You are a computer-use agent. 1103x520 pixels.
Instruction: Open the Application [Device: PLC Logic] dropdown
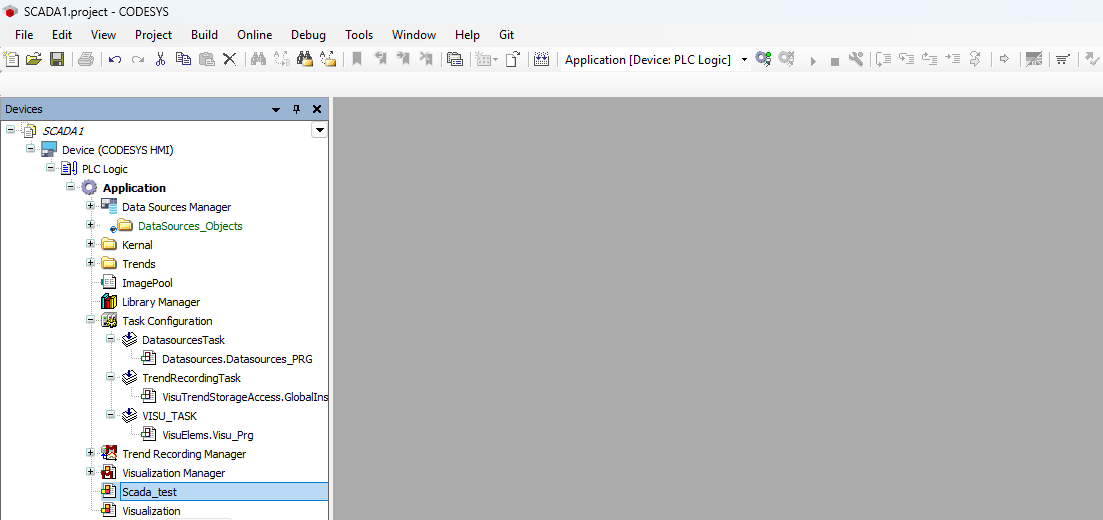pyautogui.click(x=744, y=60)
